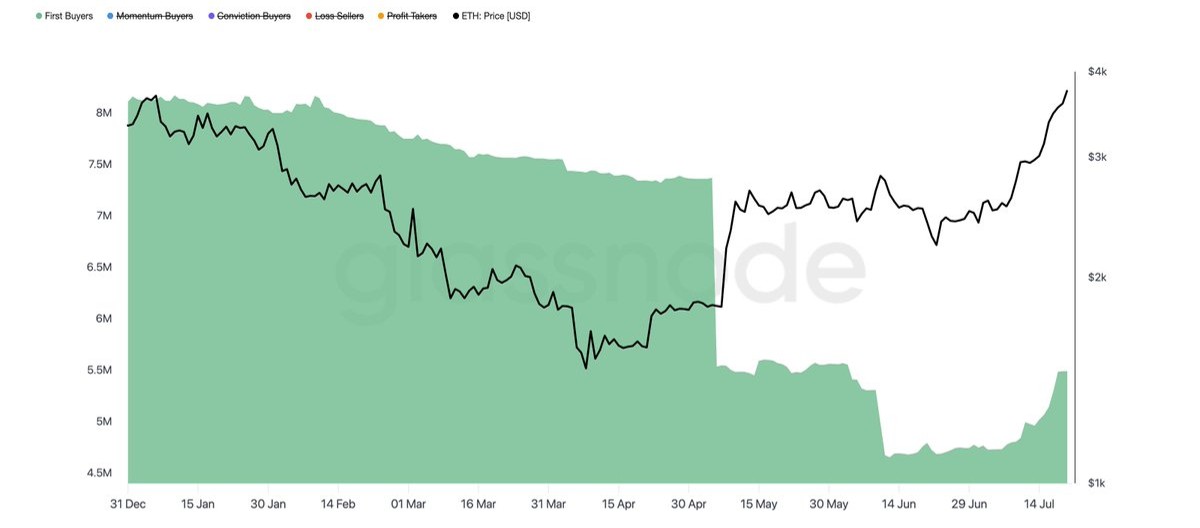The height and width of the screenshot is (528, 1200).
Task: Enable the Momentum Buyers series
Action: 154,16
